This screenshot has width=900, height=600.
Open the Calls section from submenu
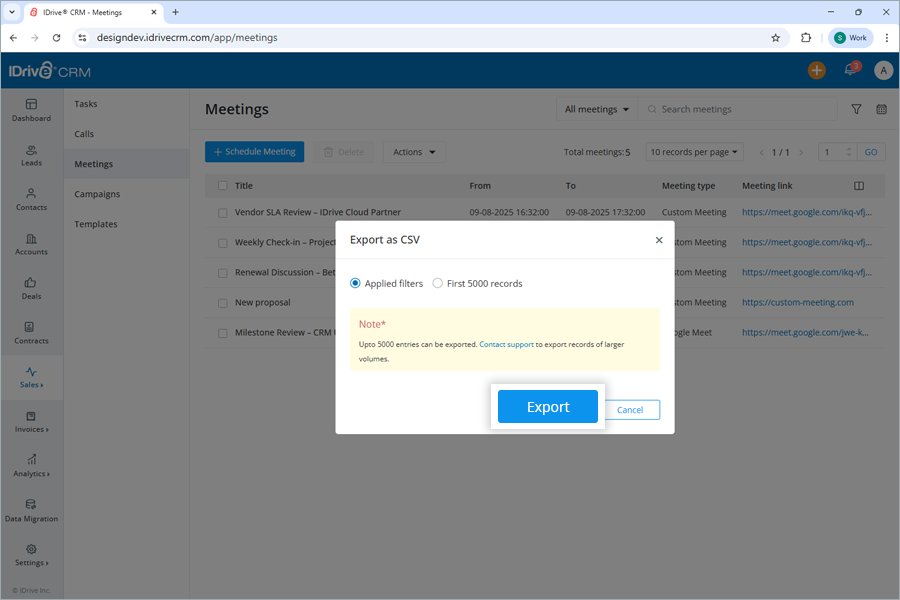click(84, 133)
